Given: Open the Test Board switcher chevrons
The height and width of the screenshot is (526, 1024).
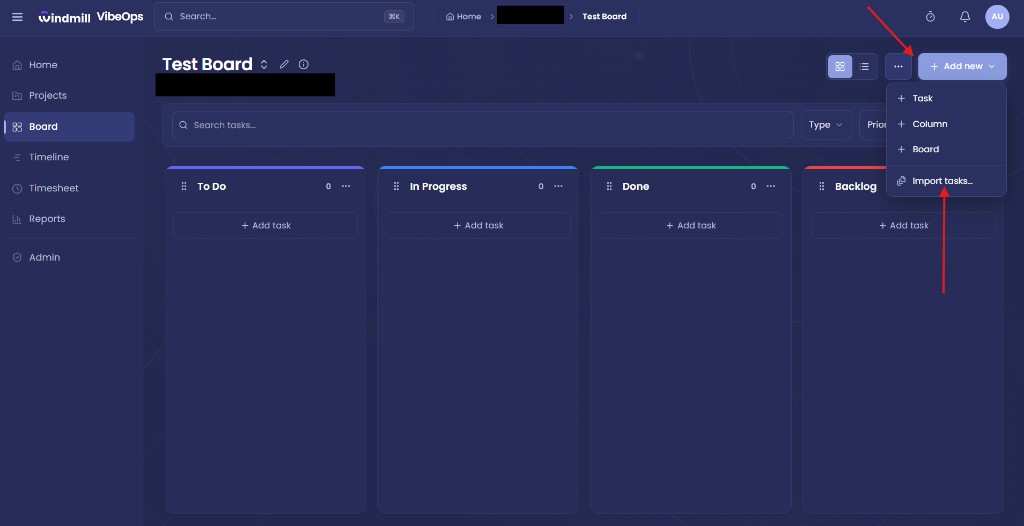Looking at the screenshot, I should (264, 64).
